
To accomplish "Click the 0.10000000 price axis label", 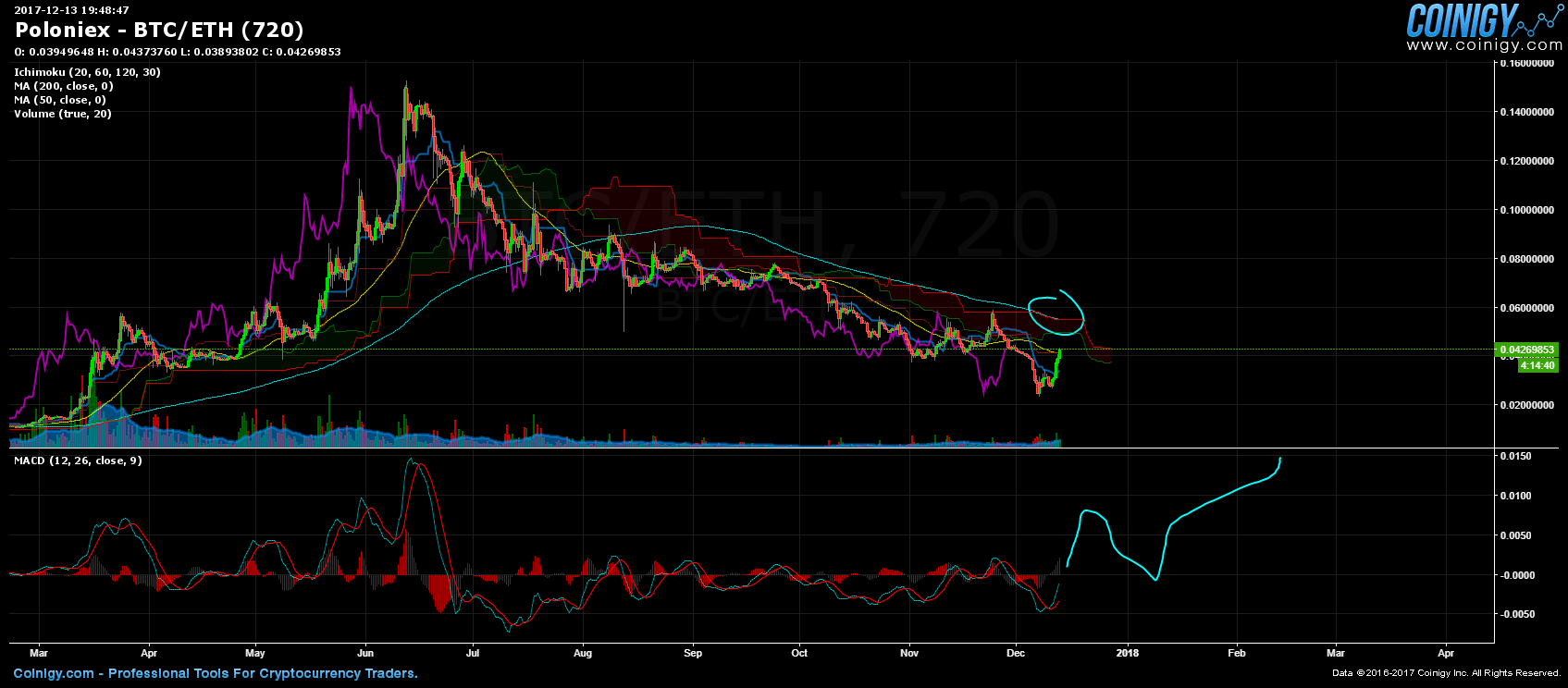I will click(x=1528, y=211).
